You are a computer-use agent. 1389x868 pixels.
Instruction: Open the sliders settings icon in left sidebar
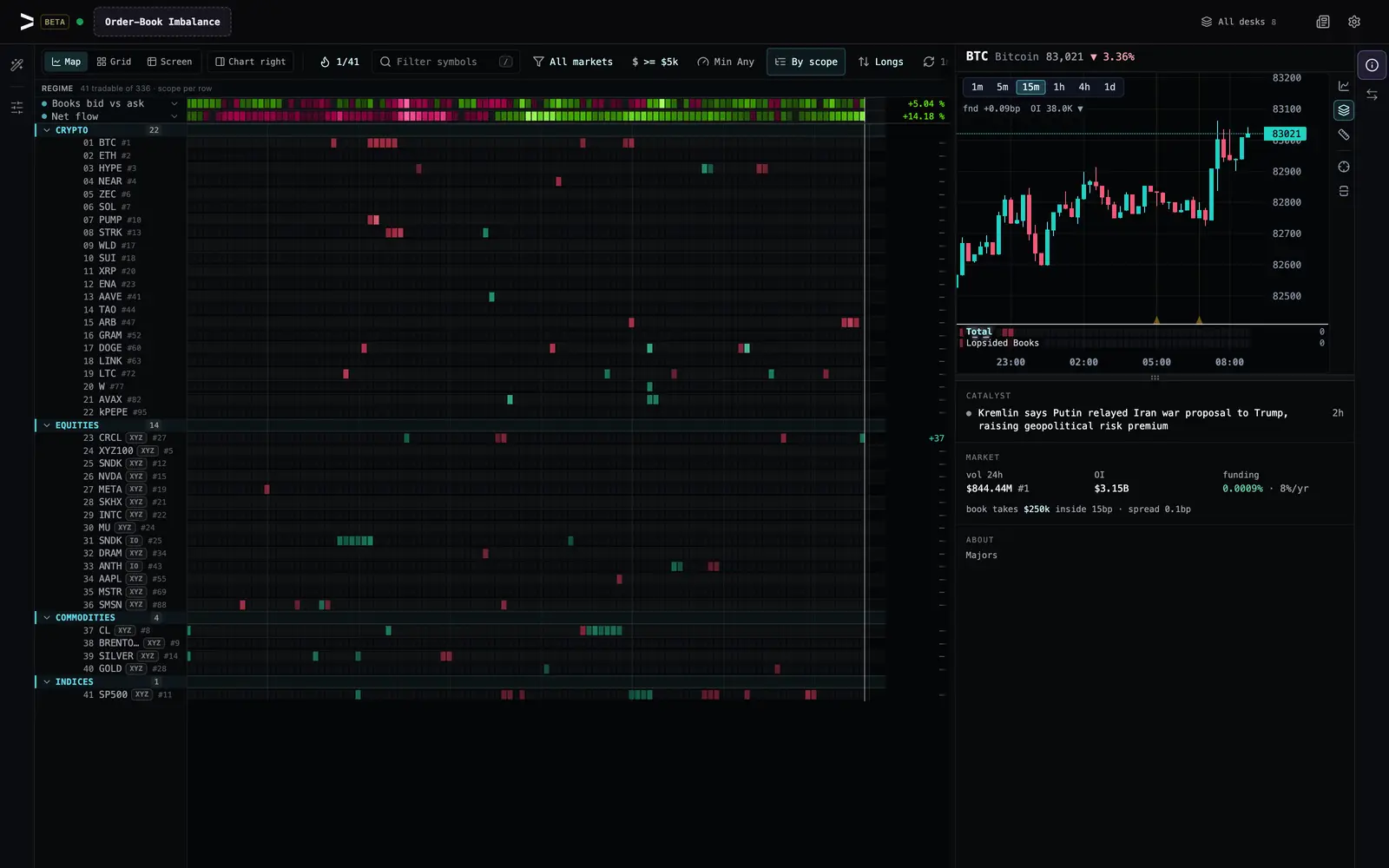16,108
